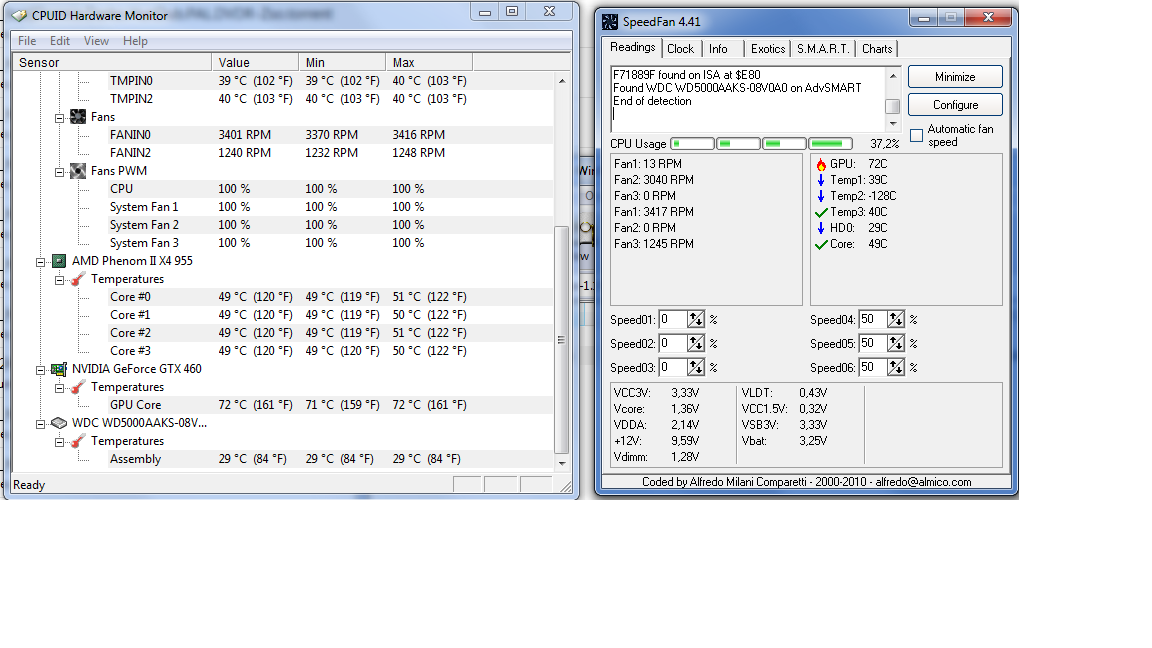Click the SpeedFan log scrollbar down arrow
1152x648 pixels.
point(893,124)
